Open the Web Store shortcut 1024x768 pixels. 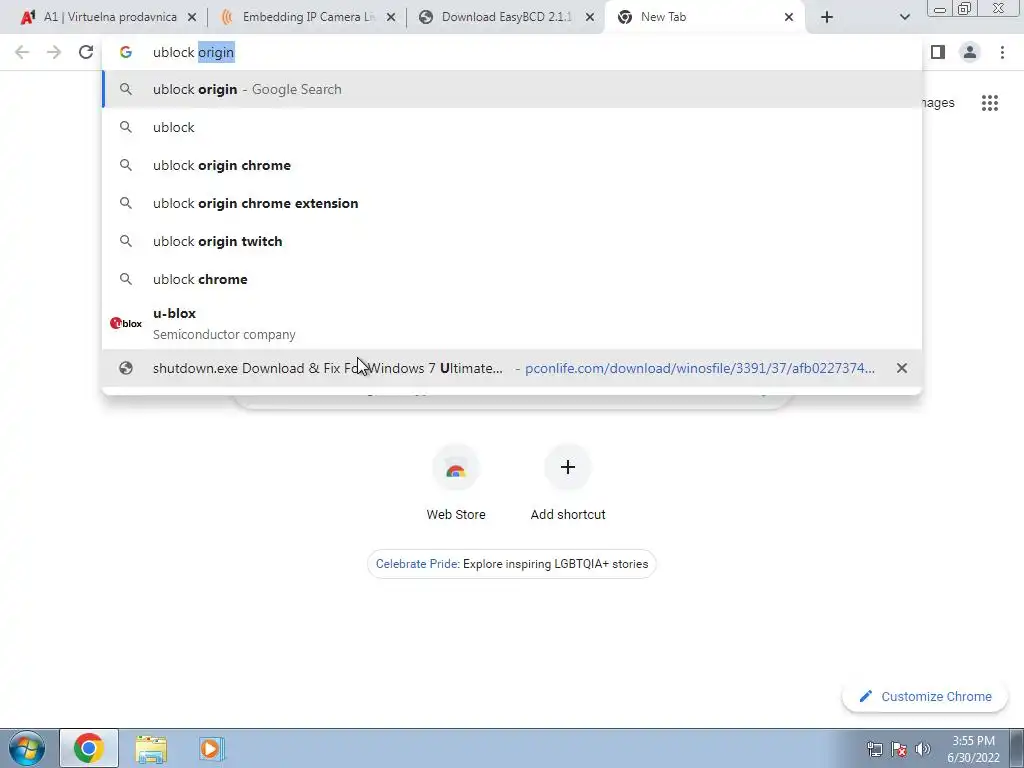coord(456,483)
